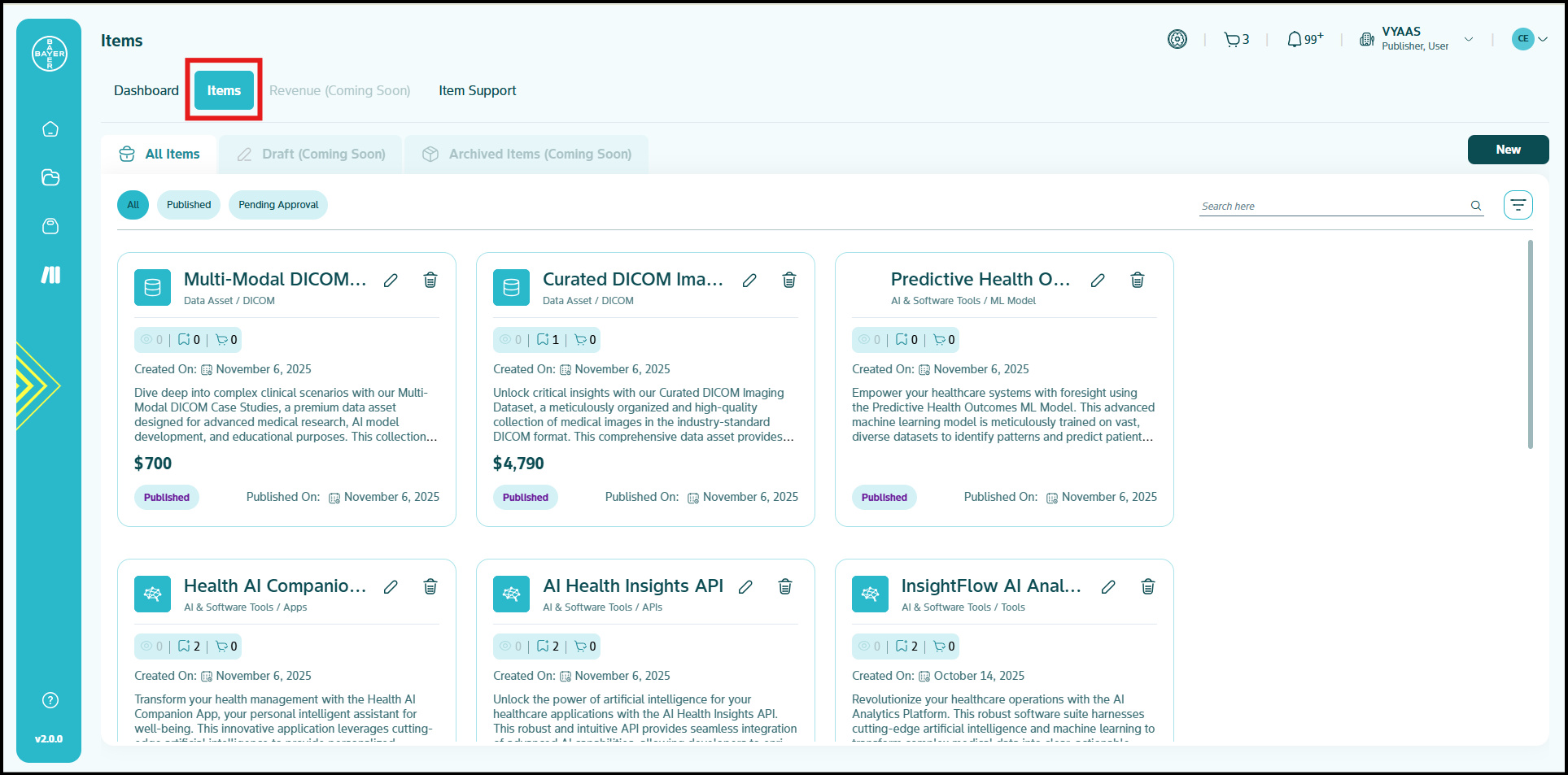Edit the Multi-Modal DICOM item
Viewport: 1568px width, 775px height.
click(391, 281)
